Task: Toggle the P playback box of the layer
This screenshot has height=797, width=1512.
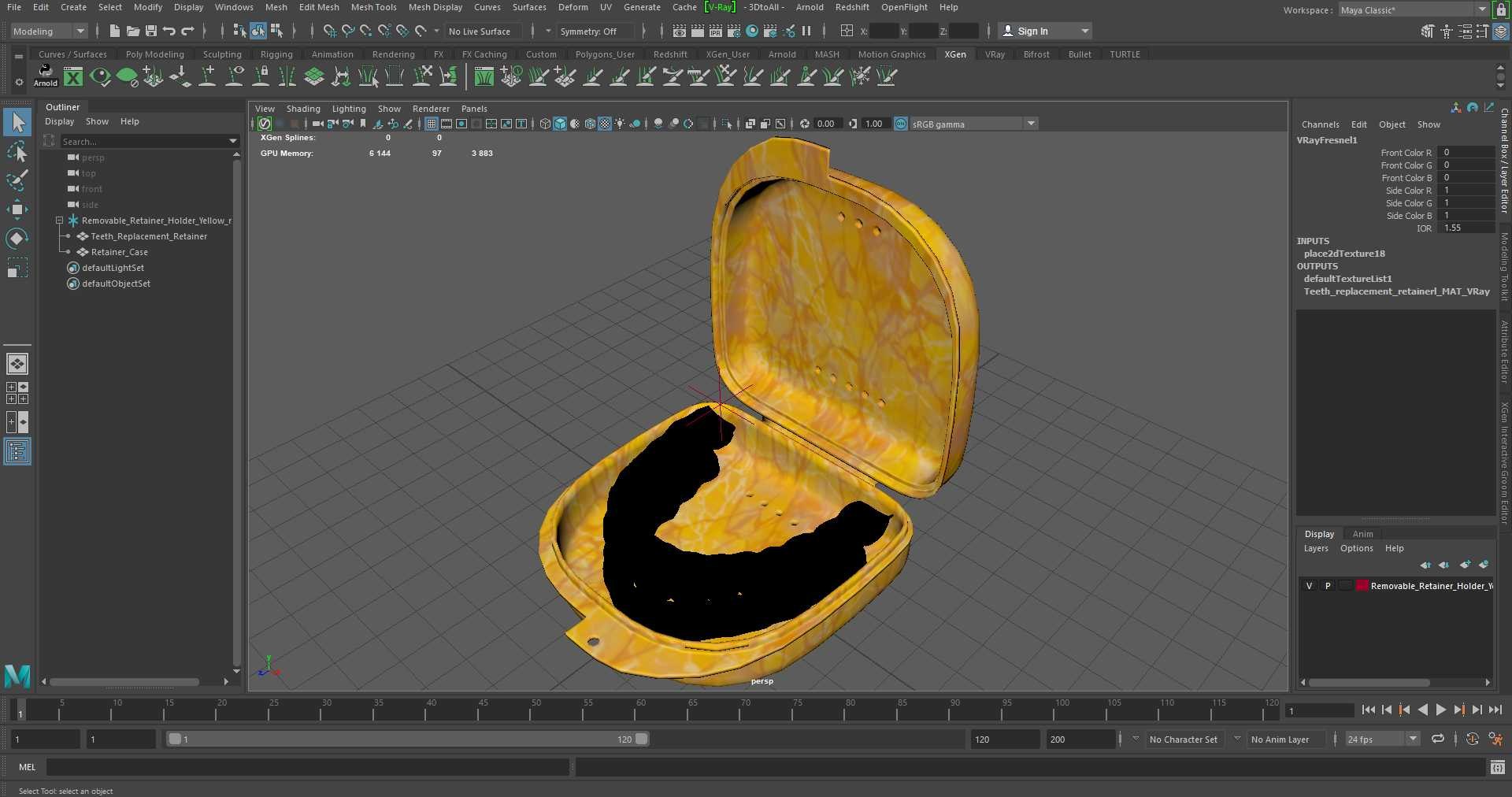Action: click(1328, 585)
